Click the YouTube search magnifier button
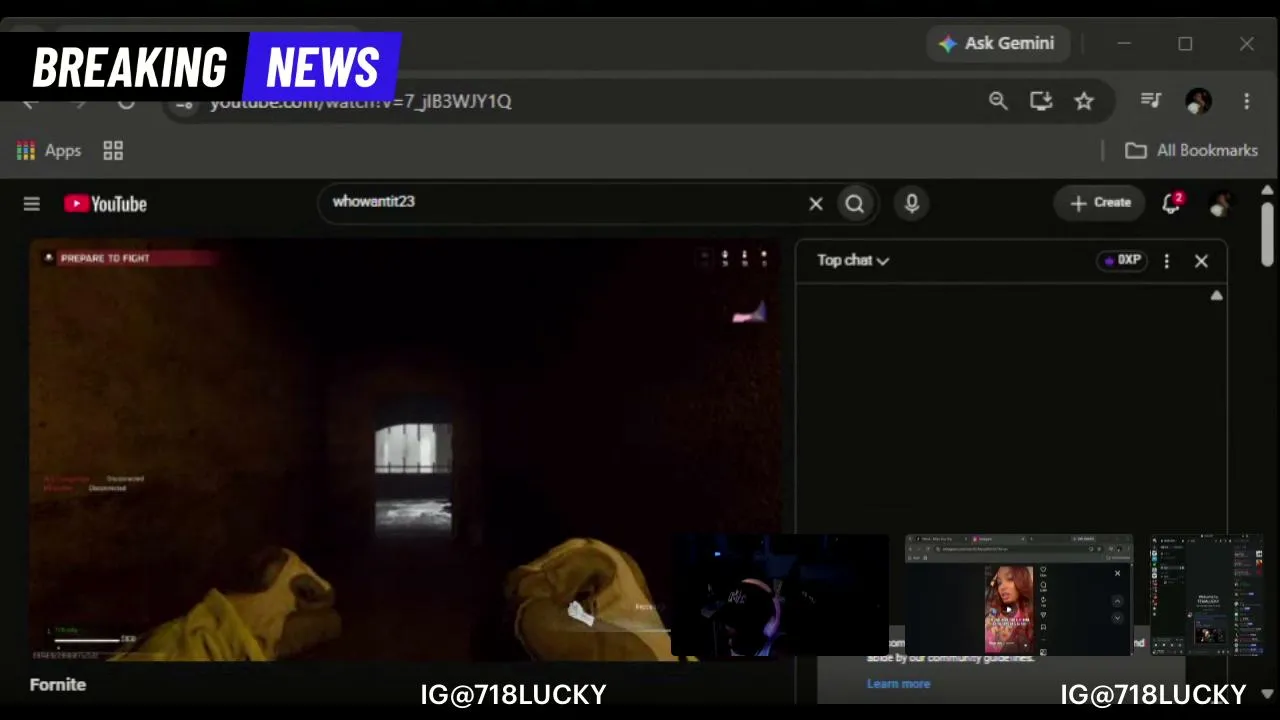Viewport: 1280px width, 720px height. 855,204
